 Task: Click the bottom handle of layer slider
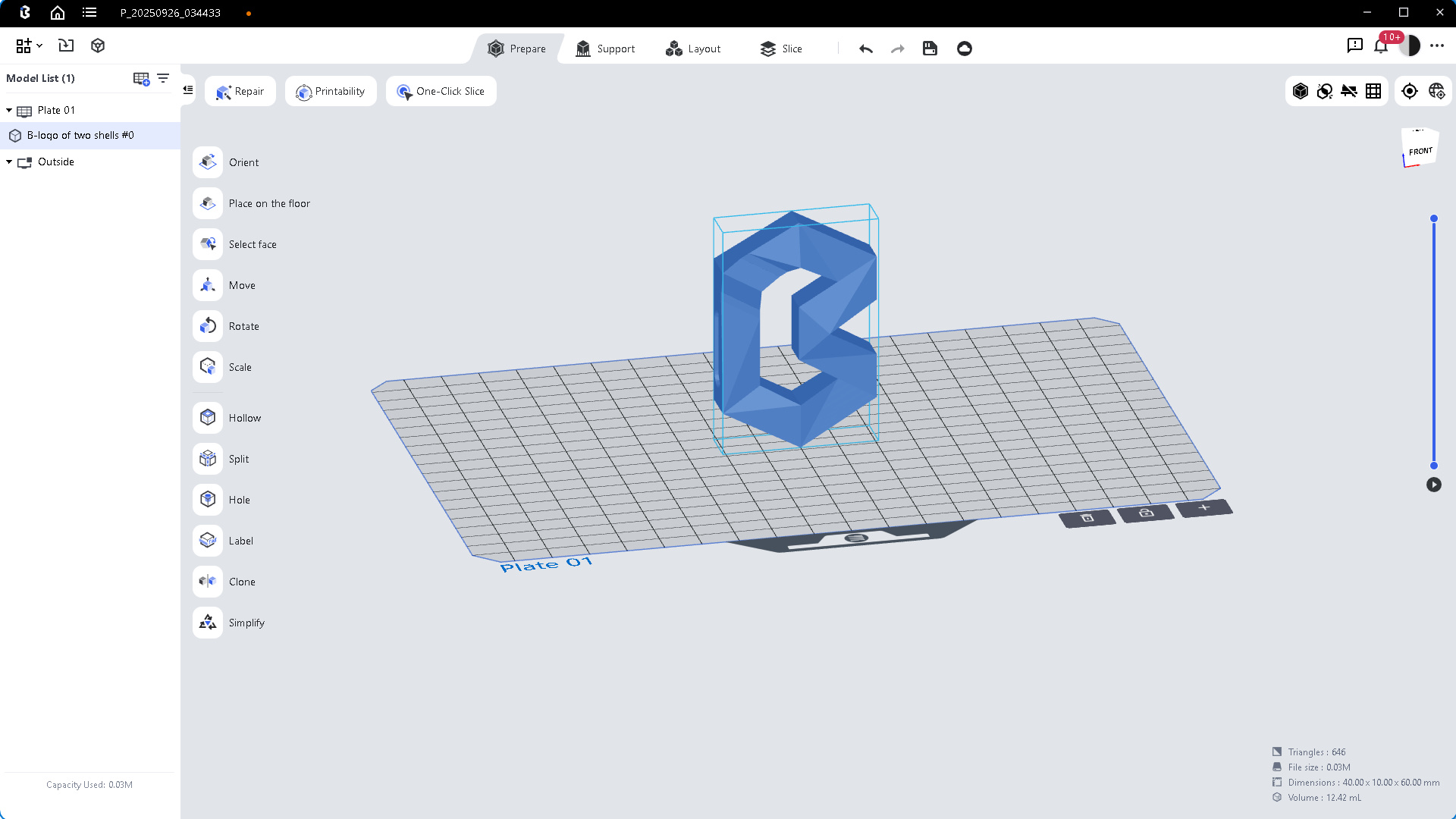[1434, 466]
